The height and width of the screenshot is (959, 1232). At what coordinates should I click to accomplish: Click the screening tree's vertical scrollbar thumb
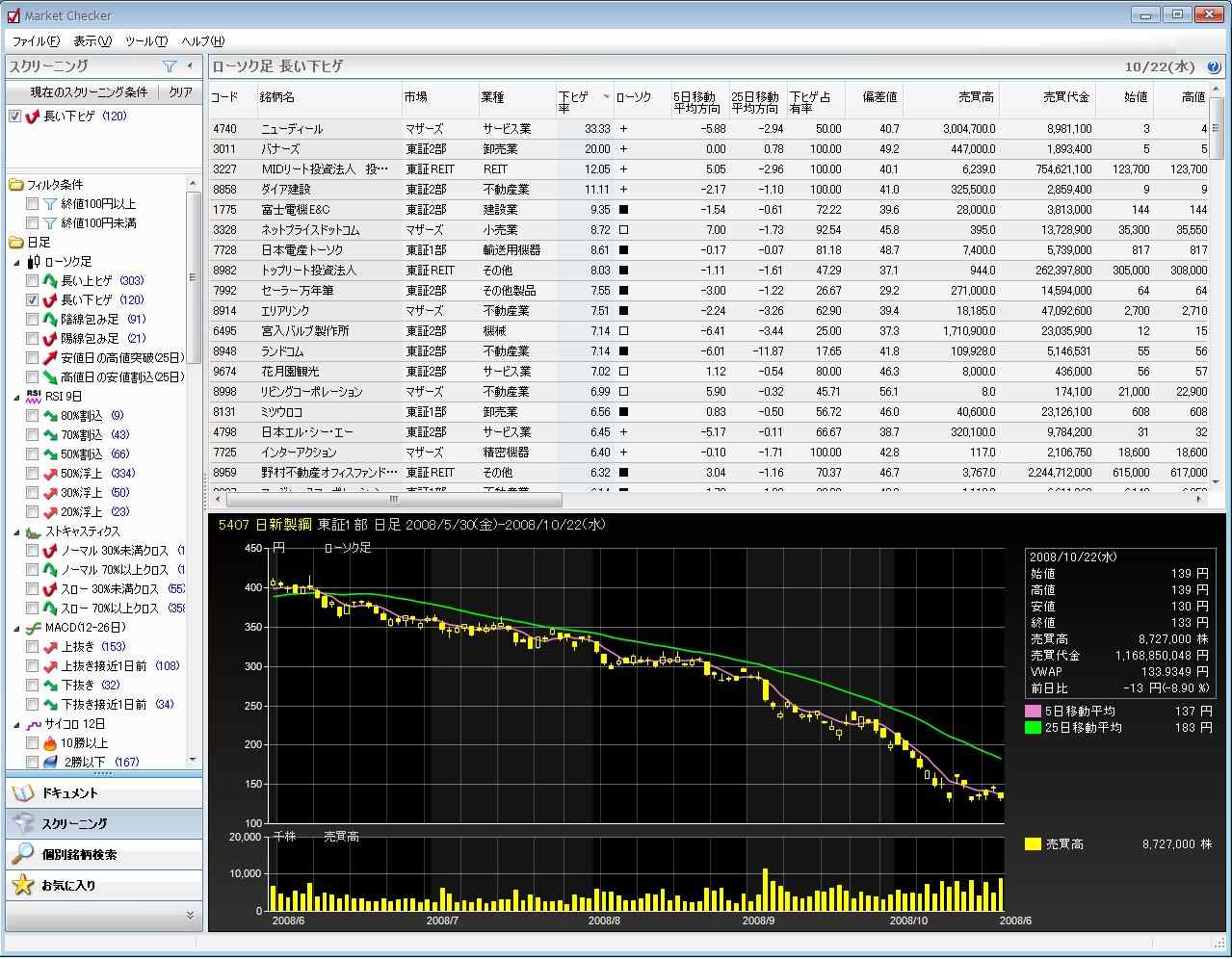coord(194,278)
